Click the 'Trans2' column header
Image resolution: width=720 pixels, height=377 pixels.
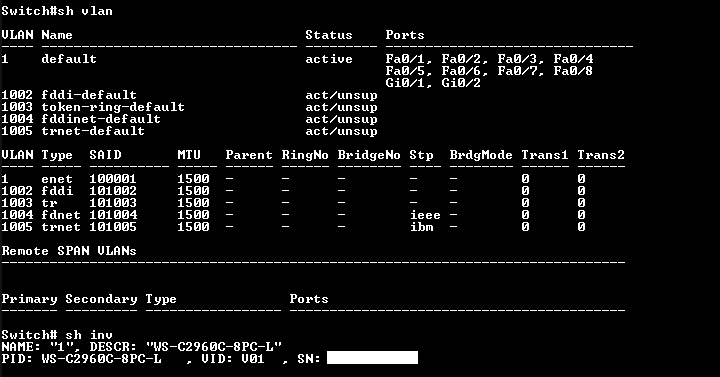pos(601,155)
